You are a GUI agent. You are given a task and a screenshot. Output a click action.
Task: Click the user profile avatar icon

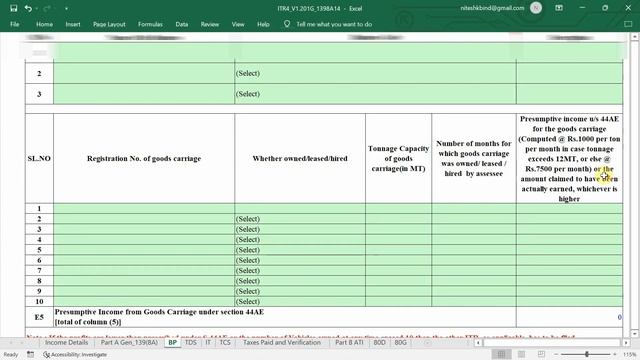click(536, 8)
